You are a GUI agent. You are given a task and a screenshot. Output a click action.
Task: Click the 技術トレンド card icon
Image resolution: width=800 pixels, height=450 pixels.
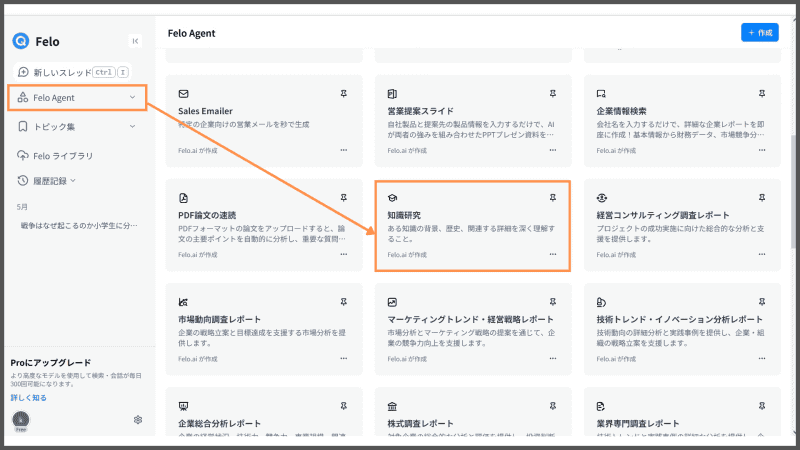[x=601, y=303]
